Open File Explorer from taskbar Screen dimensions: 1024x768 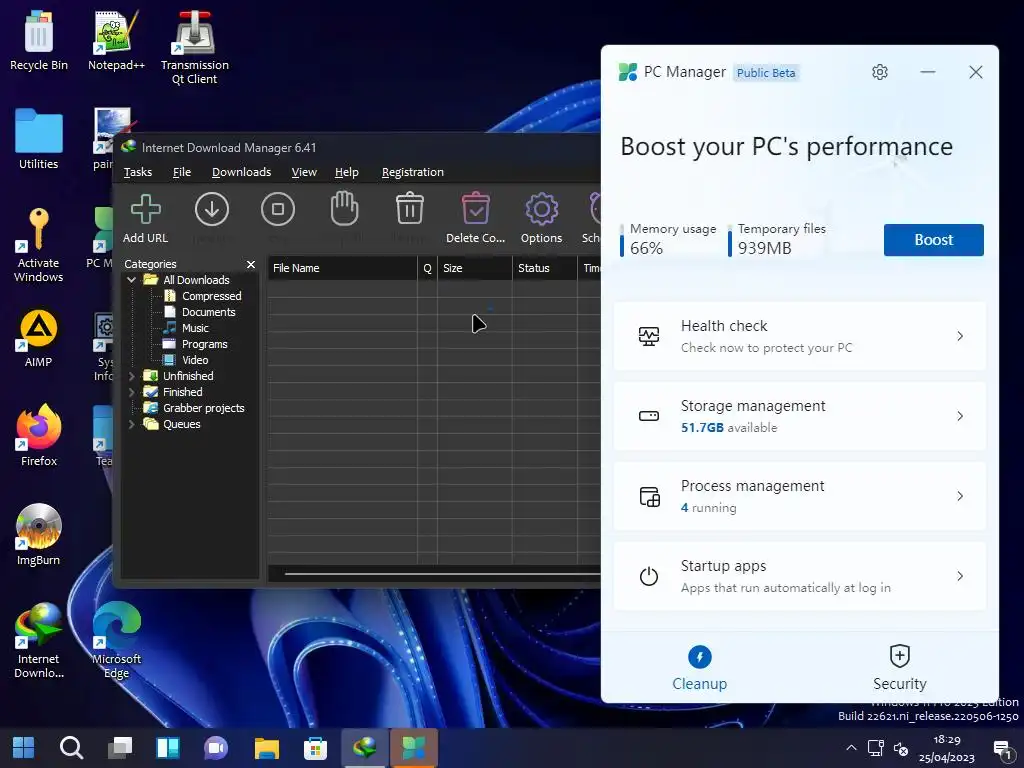[266, 747]
